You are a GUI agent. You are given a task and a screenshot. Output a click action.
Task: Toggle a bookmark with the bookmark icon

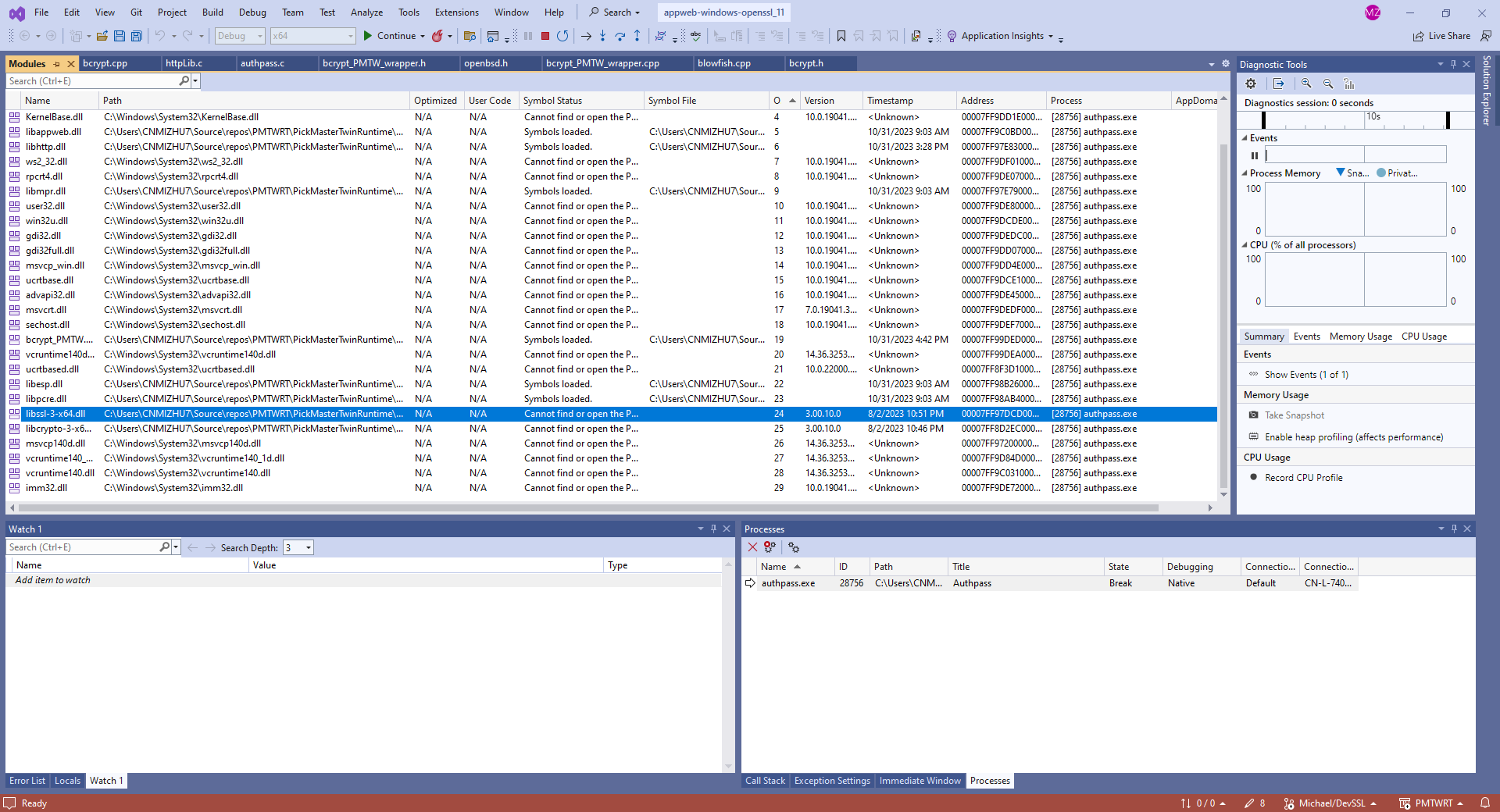(x=841, y=36)
